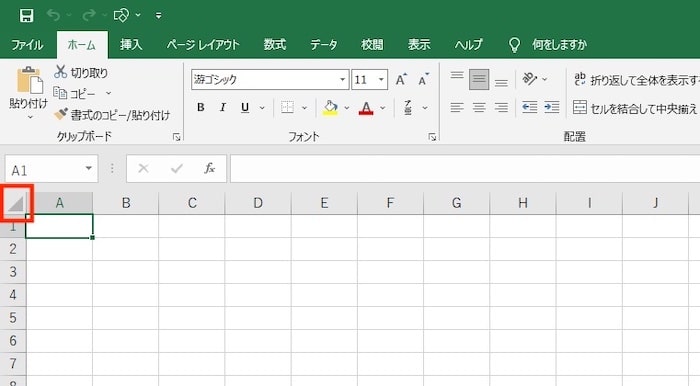Click 切り取り (Cut) button
The image size is (700, 386).
coord(81,72)
